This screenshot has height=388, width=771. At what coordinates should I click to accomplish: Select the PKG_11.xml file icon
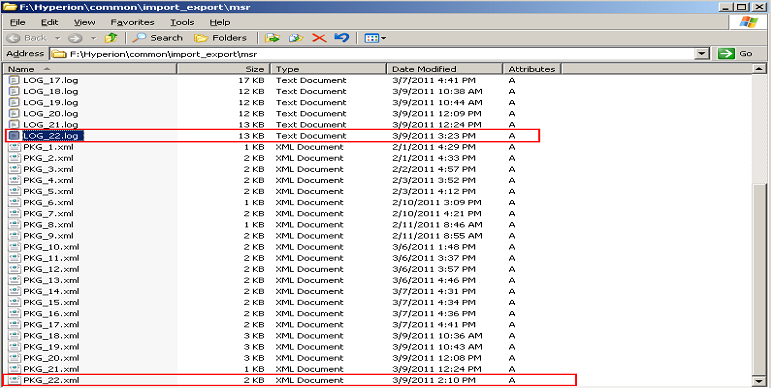point(14,258)
